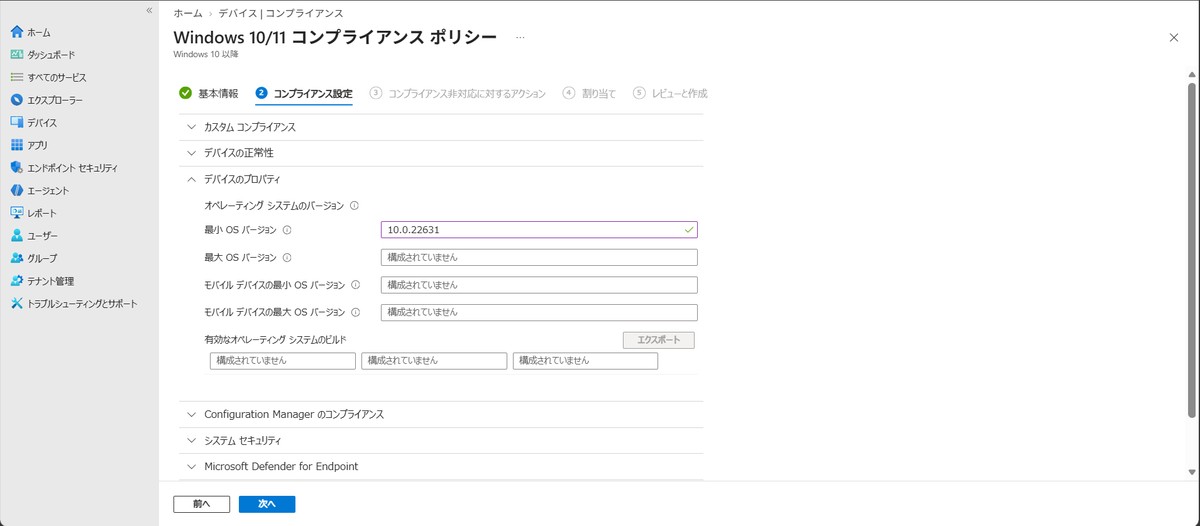Open the テナント管理 icon
The width and height of the screenshot is (1200, 526).
pyautogui.click(x=16, y=281)
